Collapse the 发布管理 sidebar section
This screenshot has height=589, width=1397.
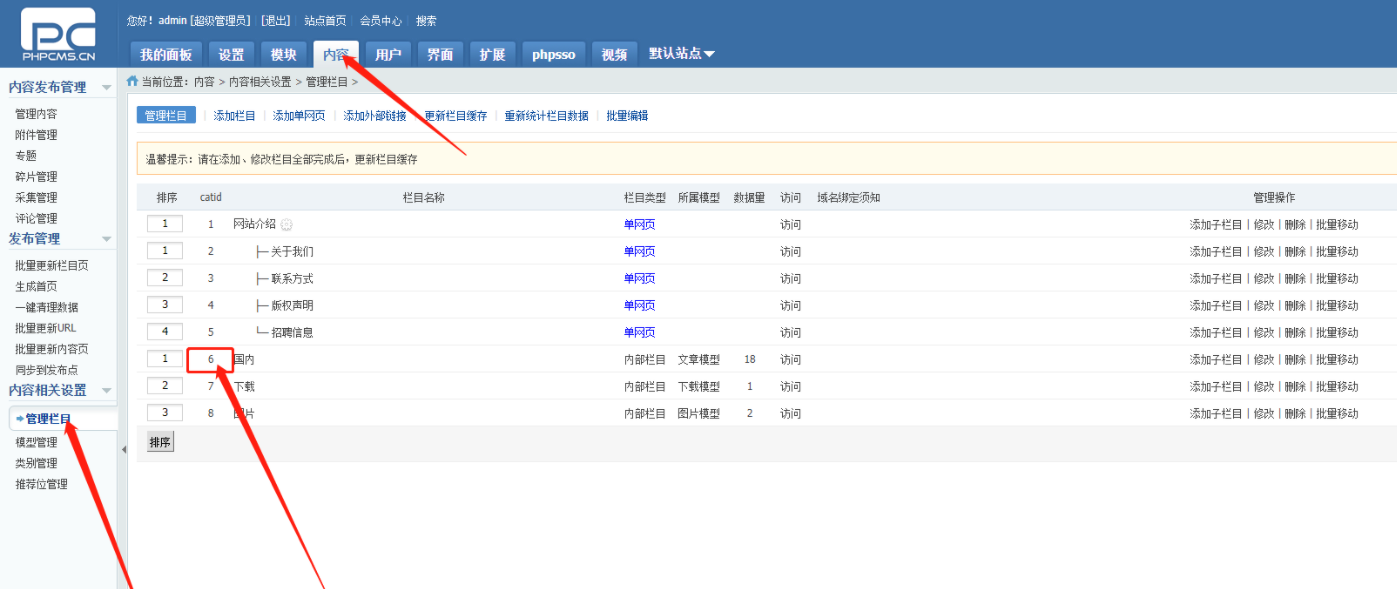pos(106,239)
